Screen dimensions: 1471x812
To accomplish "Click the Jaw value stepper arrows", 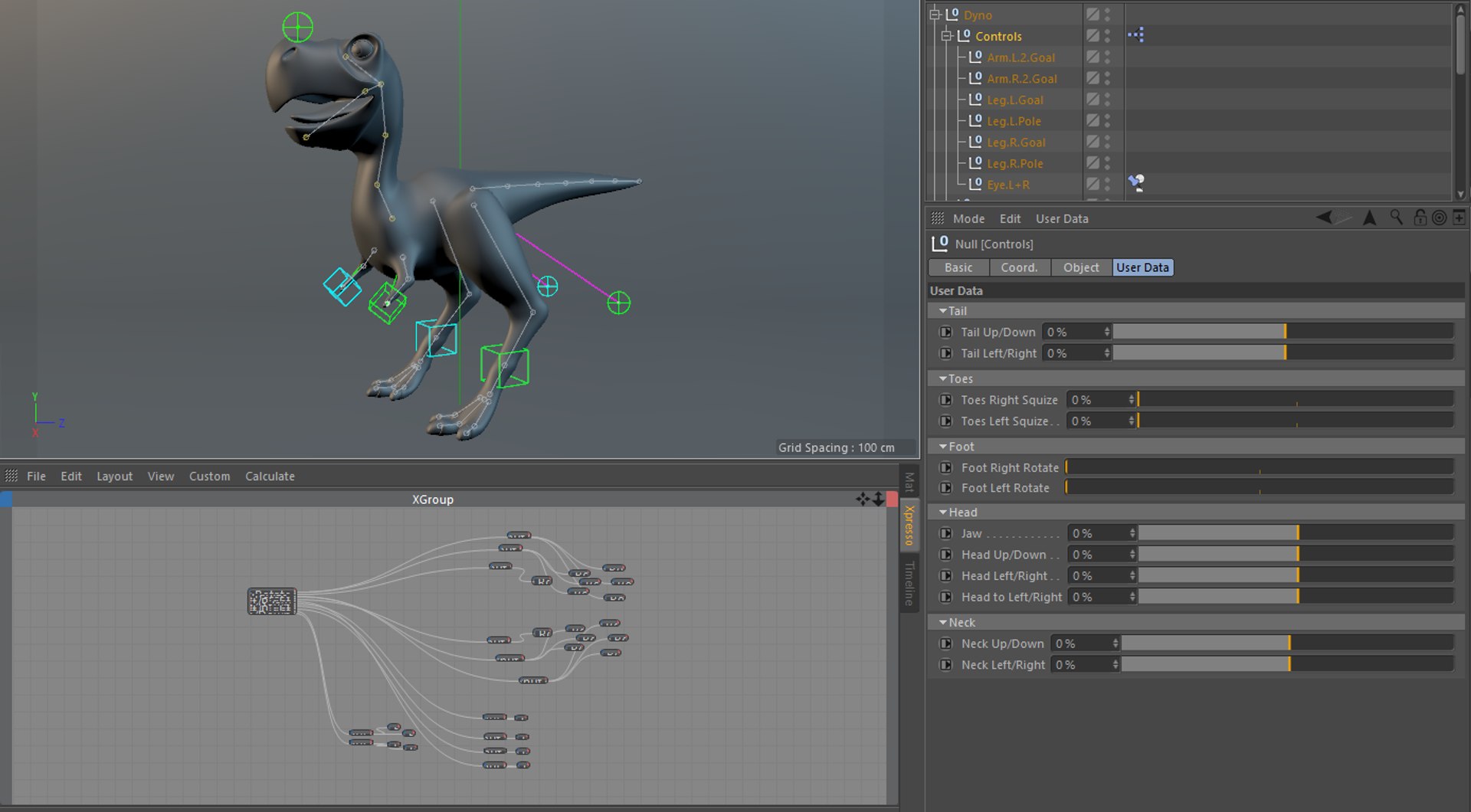I will point(1132,533).
